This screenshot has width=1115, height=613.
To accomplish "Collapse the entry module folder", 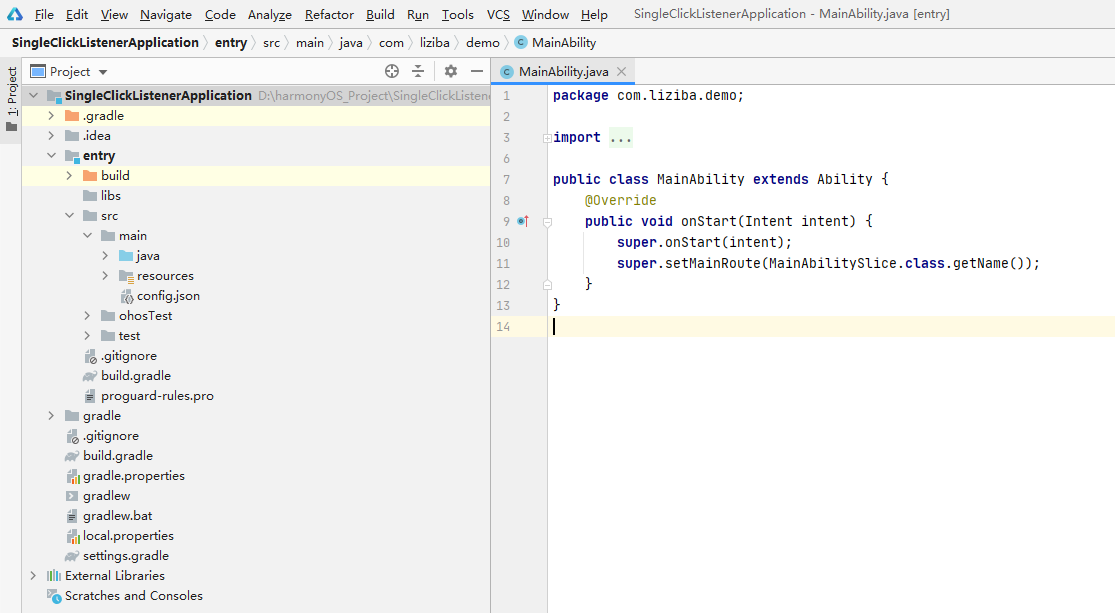I will coord(52,156).
